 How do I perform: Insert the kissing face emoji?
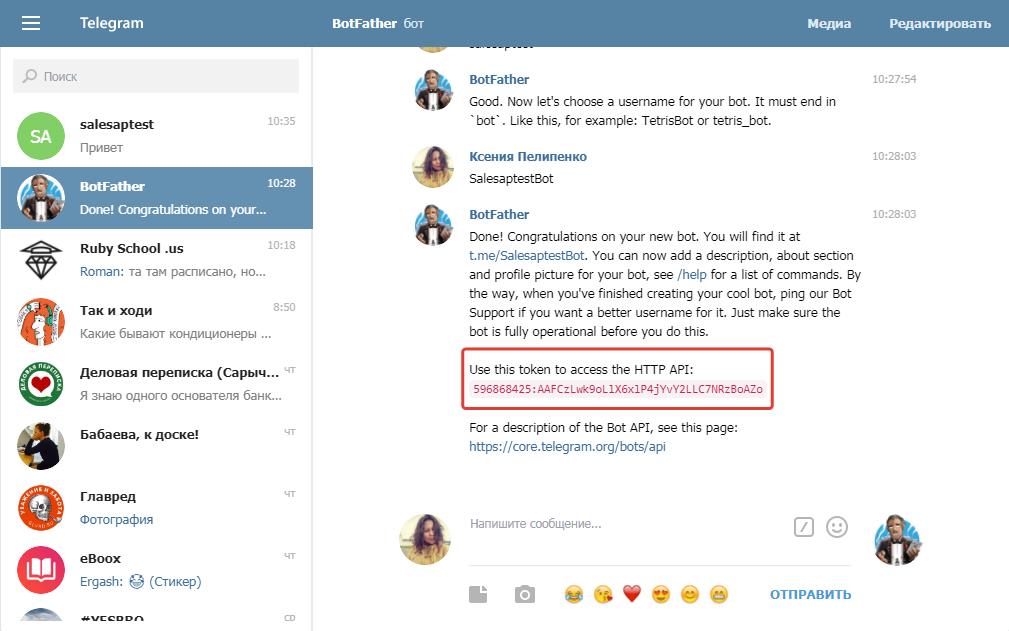pos(602,595)
